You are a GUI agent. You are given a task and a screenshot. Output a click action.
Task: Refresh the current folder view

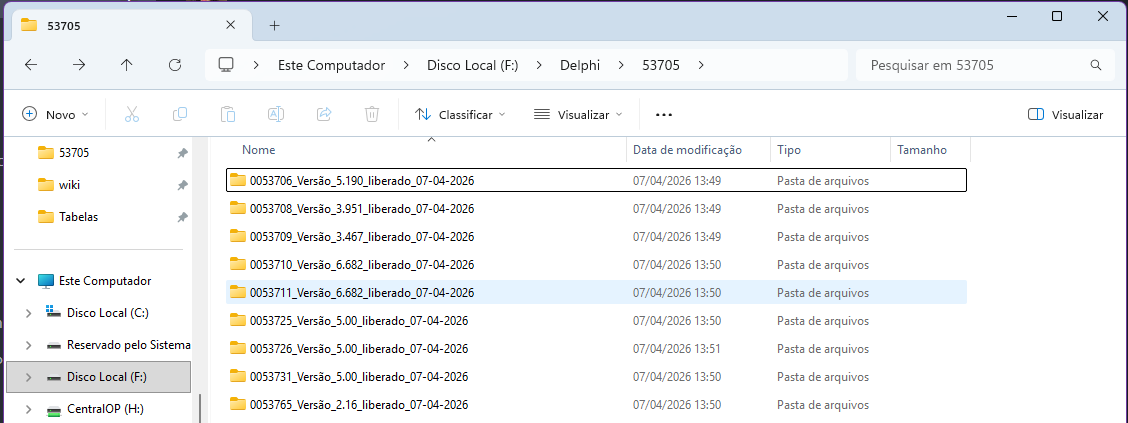point(175,65)
